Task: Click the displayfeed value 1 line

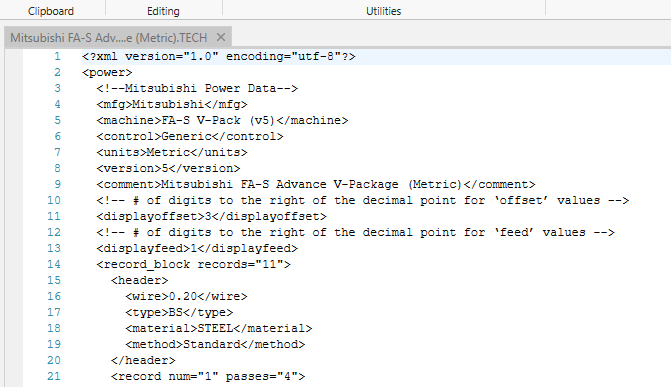Action: click(197, 248)
